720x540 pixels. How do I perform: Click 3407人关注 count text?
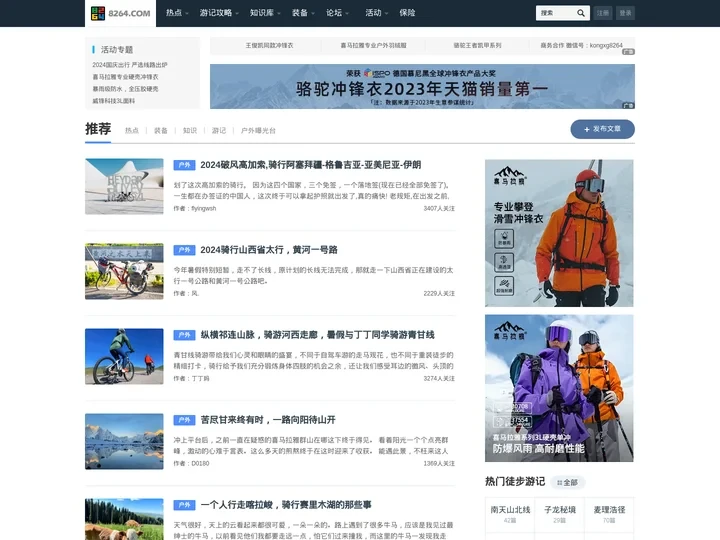[439, 208]
